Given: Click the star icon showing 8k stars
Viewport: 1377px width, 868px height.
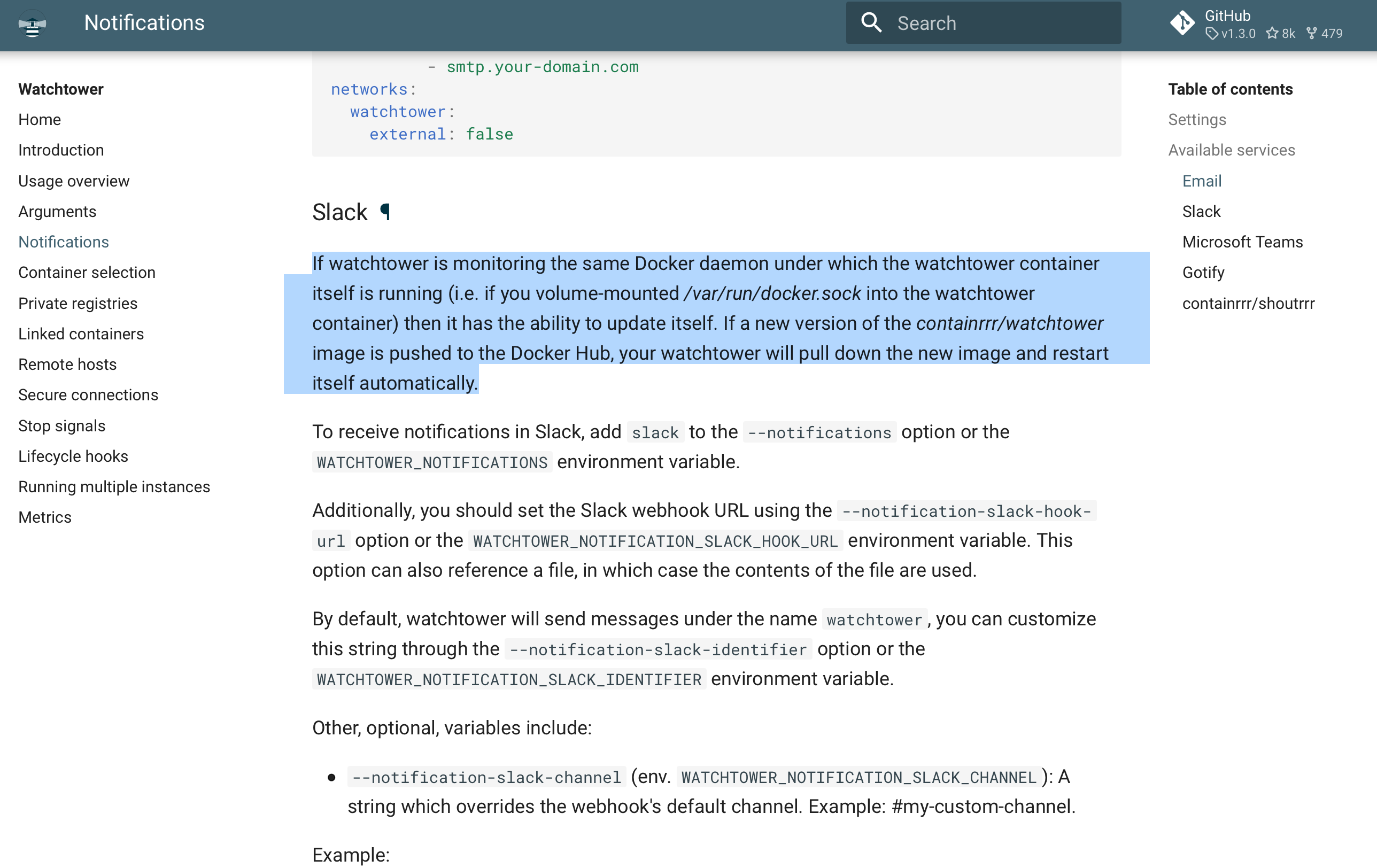Looking at the screenshot, I should [x=1272, y=34].
